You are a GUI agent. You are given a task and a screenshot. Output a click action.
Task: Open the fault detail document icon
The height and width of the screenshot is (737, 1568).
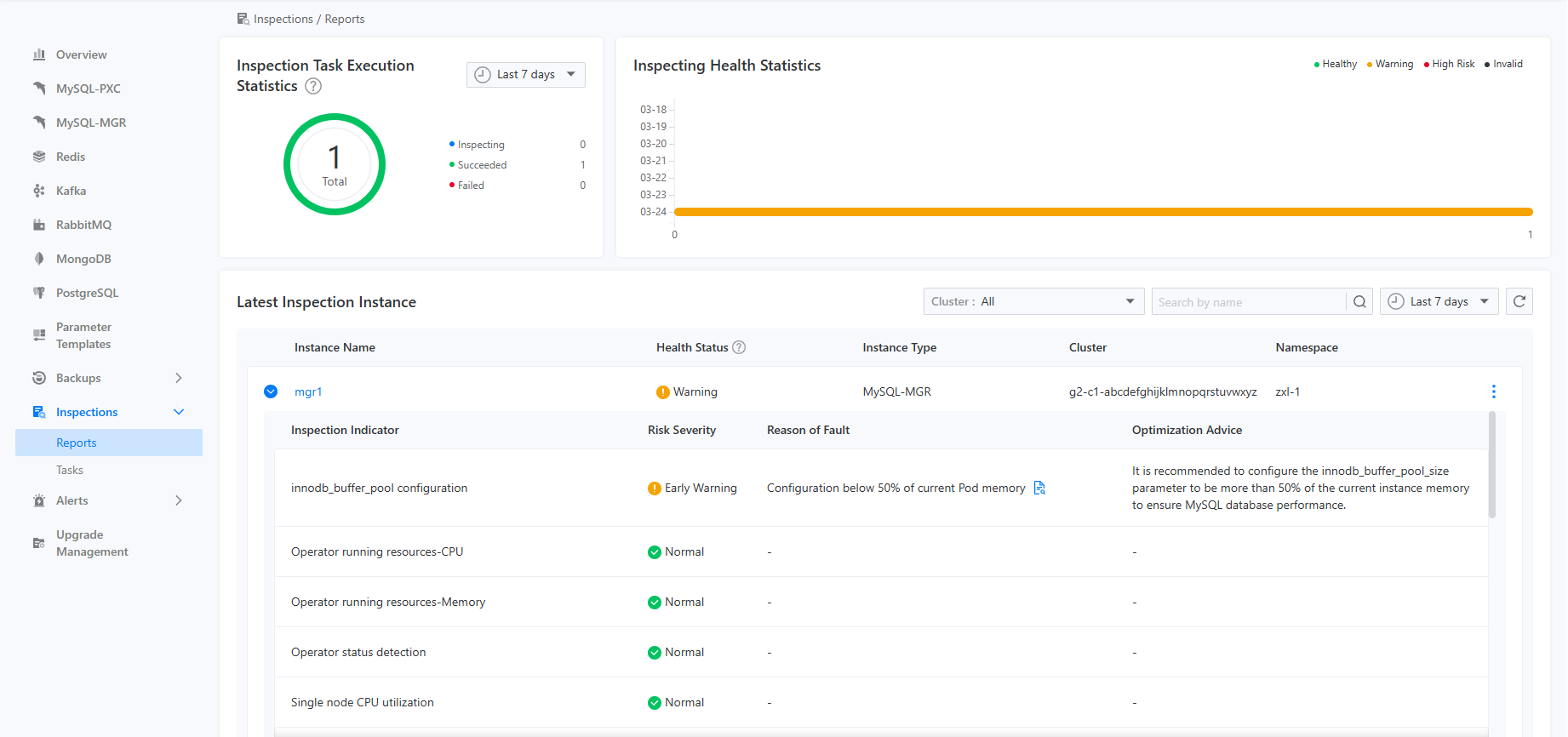(x=1039, y=488)
